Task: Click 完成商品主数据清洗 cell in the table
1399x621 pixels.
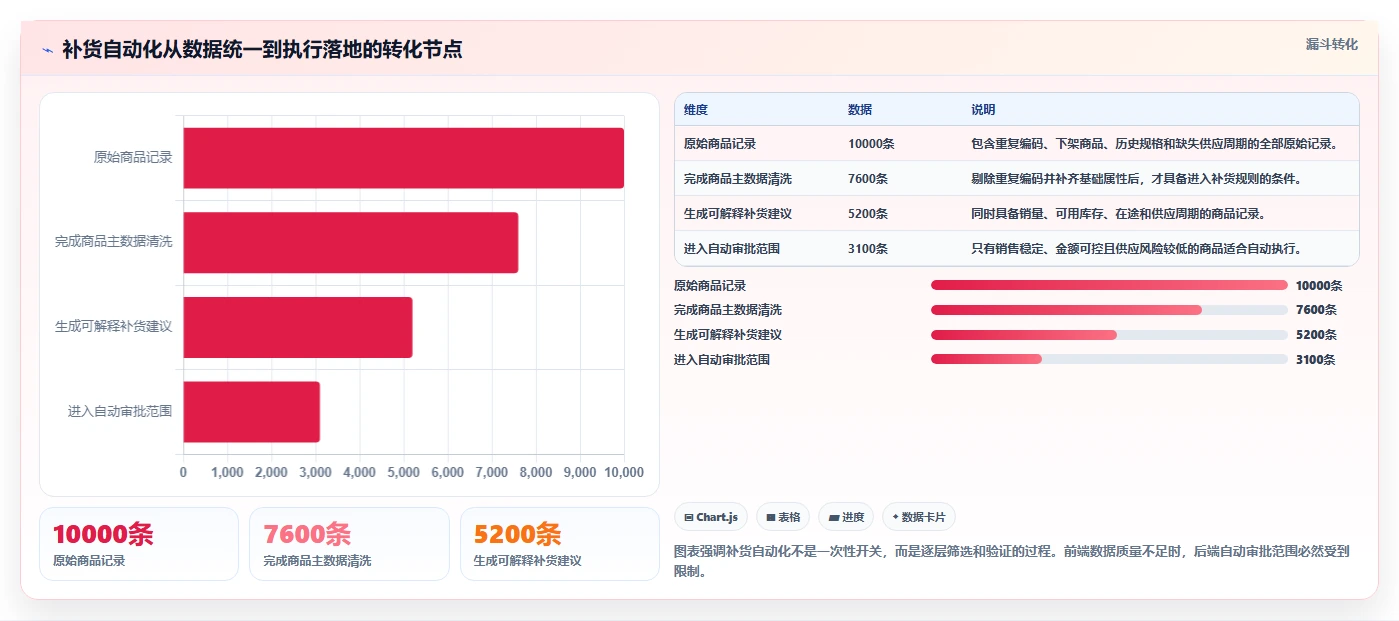Action: (738, 178)
